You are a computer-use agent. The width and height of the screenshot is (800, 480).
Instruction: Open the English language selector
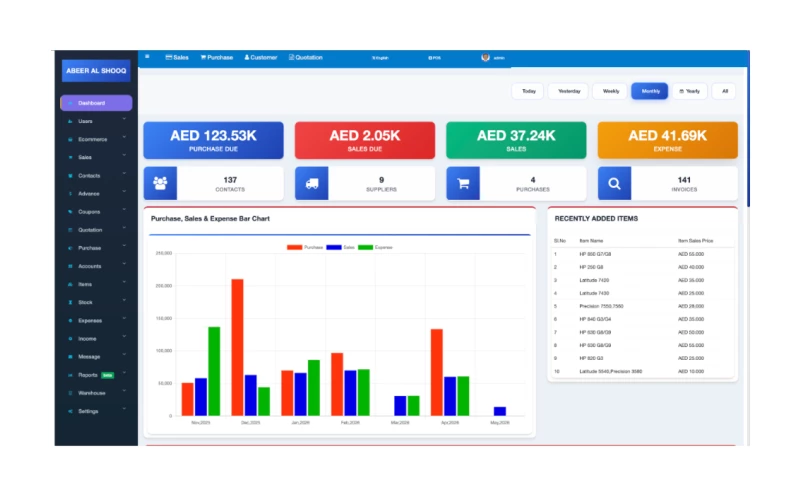380,58
